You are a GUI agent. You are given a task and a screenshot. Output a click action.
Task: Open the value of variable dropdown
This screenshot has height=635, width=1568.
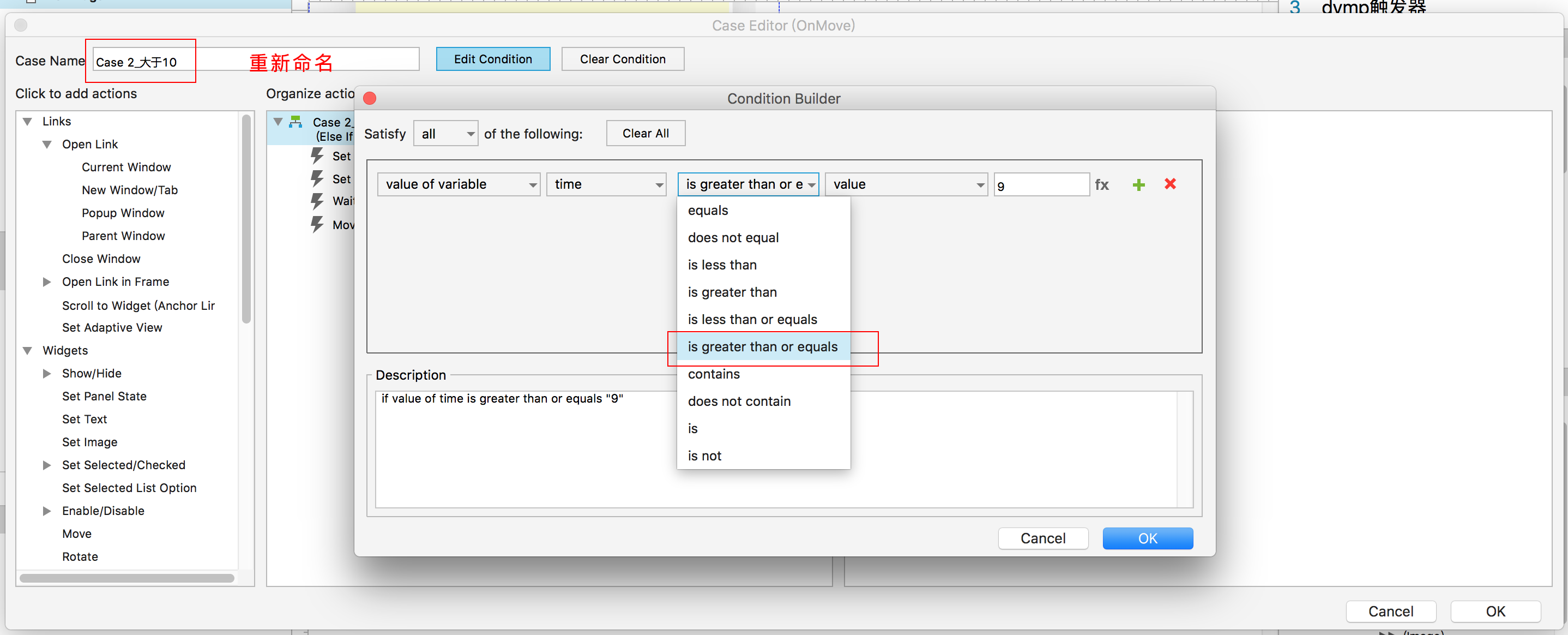(x=459, y=184)
